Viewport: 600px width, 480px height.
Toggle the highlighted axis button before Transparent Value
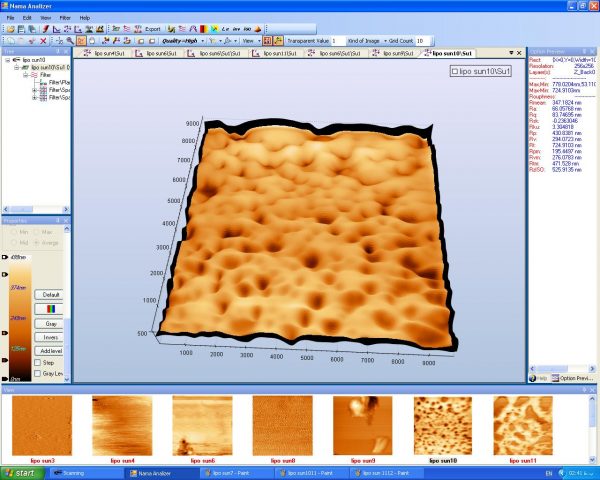pyautogui.click(x=279, y=41)
